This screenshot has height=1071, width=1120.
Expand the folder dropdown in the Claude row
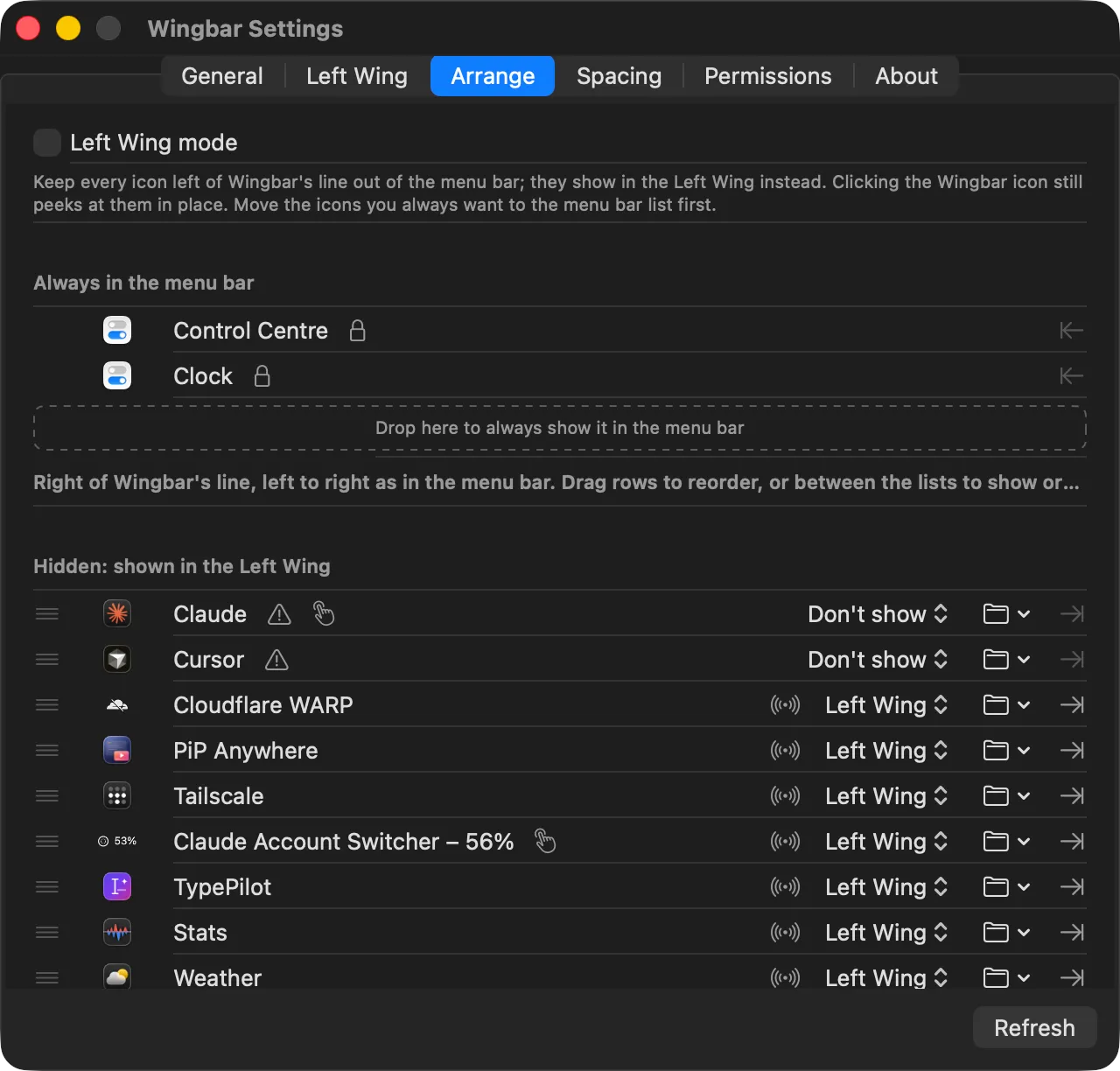click(1006, 613)
